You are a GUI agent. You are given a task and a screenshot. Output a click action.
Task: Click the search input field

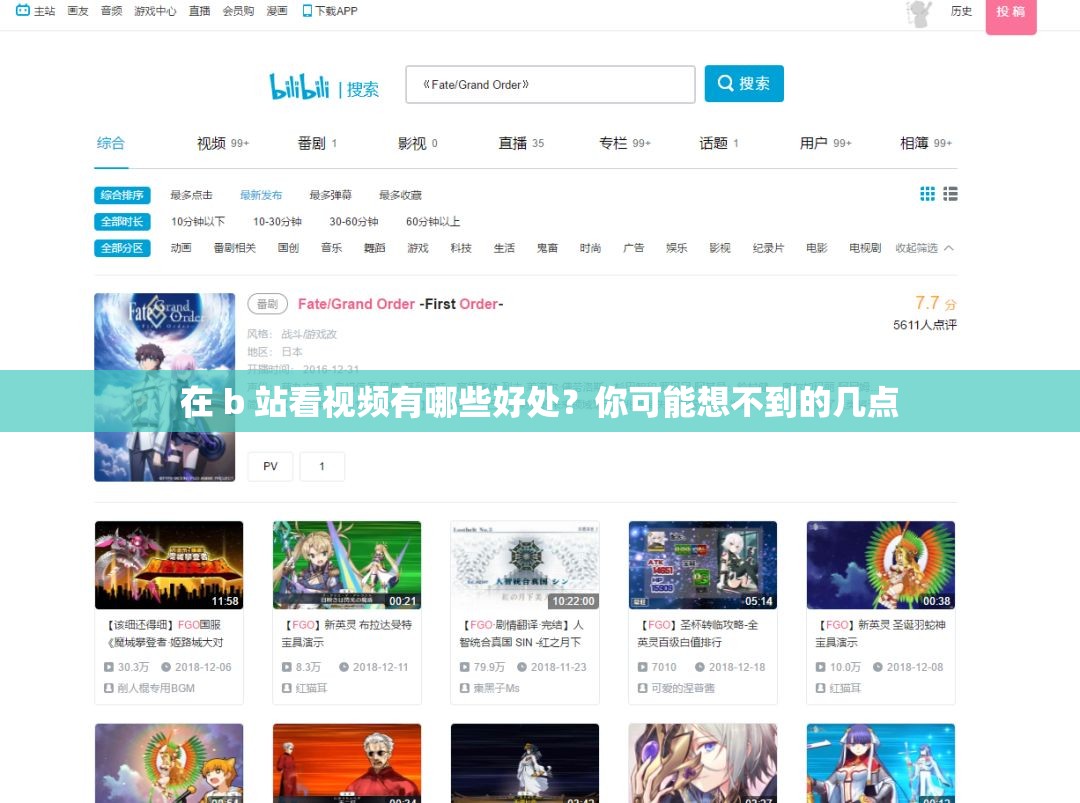point(550,85)
